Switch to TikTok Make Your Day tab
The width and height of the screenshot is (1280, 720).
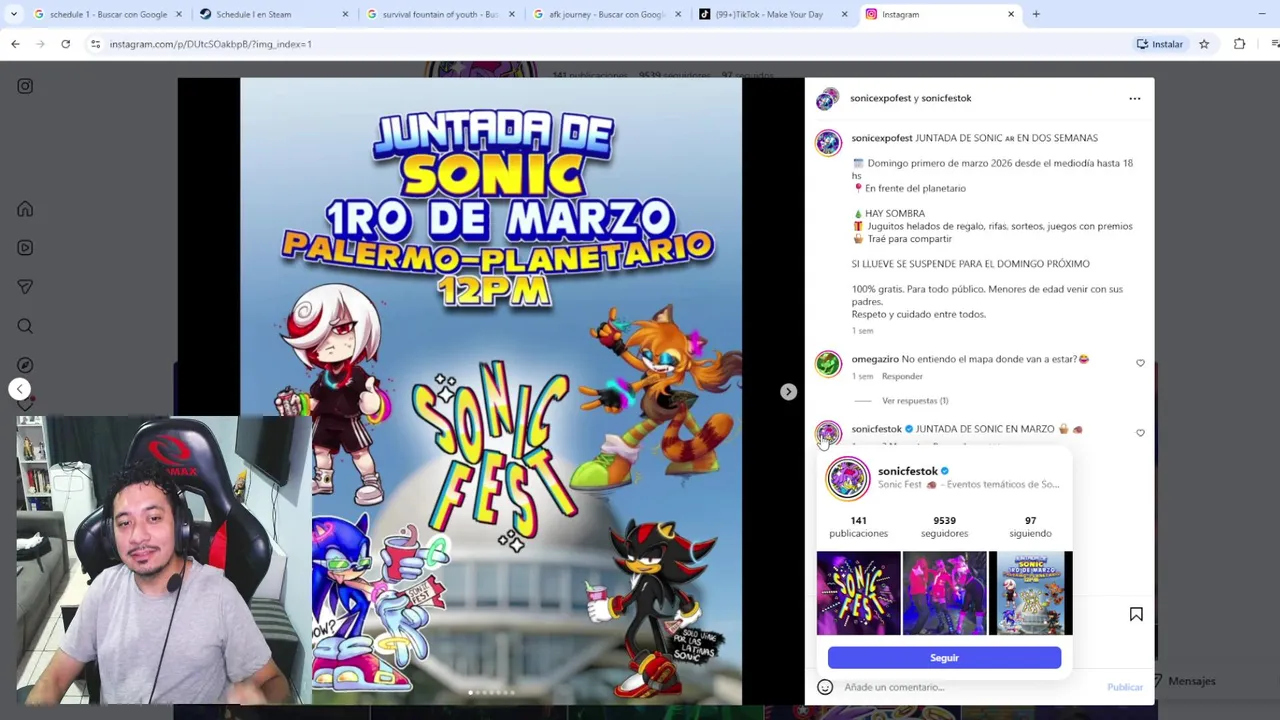pyautogui.click(x=773, y=14)
